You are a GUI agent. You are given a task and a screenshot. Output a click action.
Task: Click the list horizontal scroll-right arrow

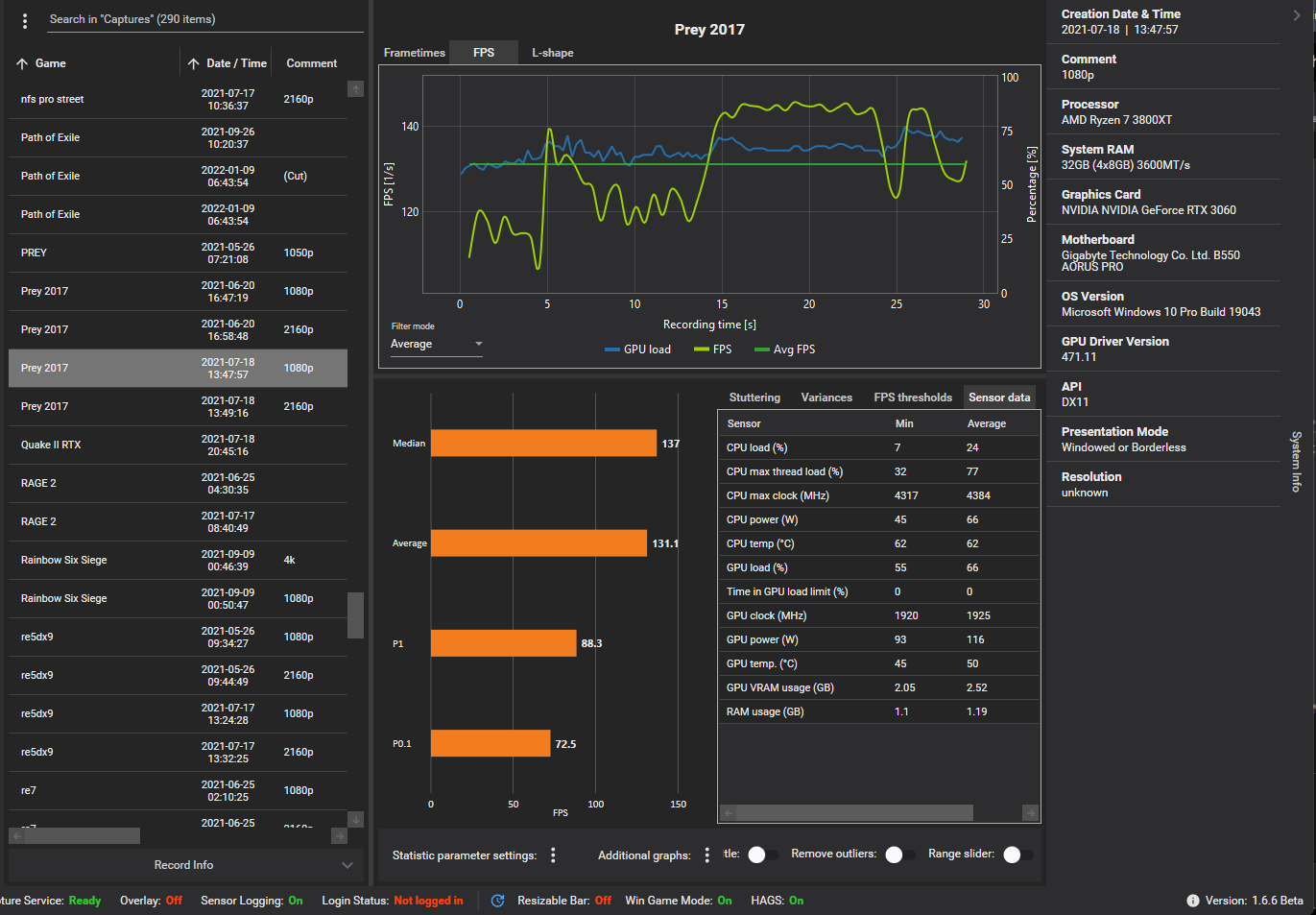pyautogui.click(x=339, y=836)
